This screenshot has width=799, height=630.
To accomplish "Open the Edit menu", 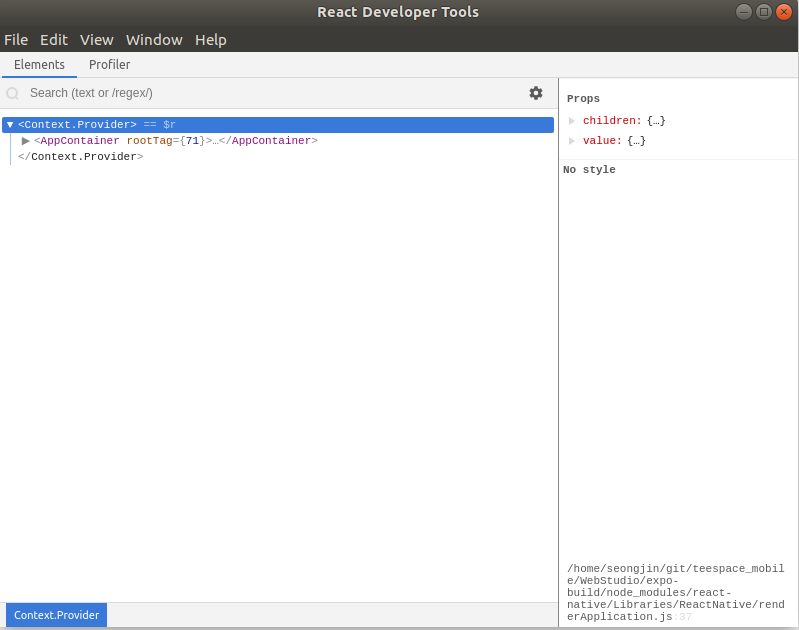I will click(x=54, y=40).
